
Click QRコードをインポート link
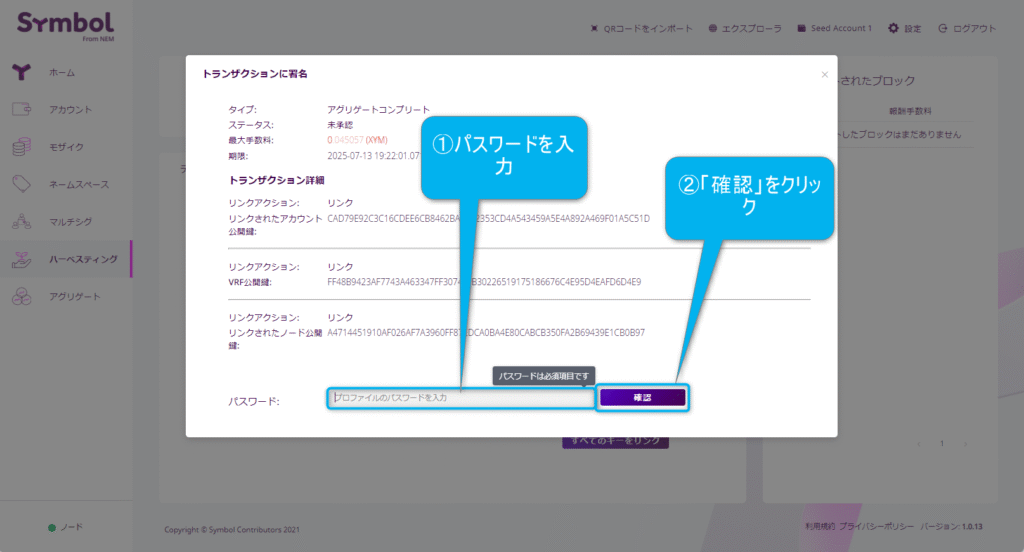(x=648, y=29)
